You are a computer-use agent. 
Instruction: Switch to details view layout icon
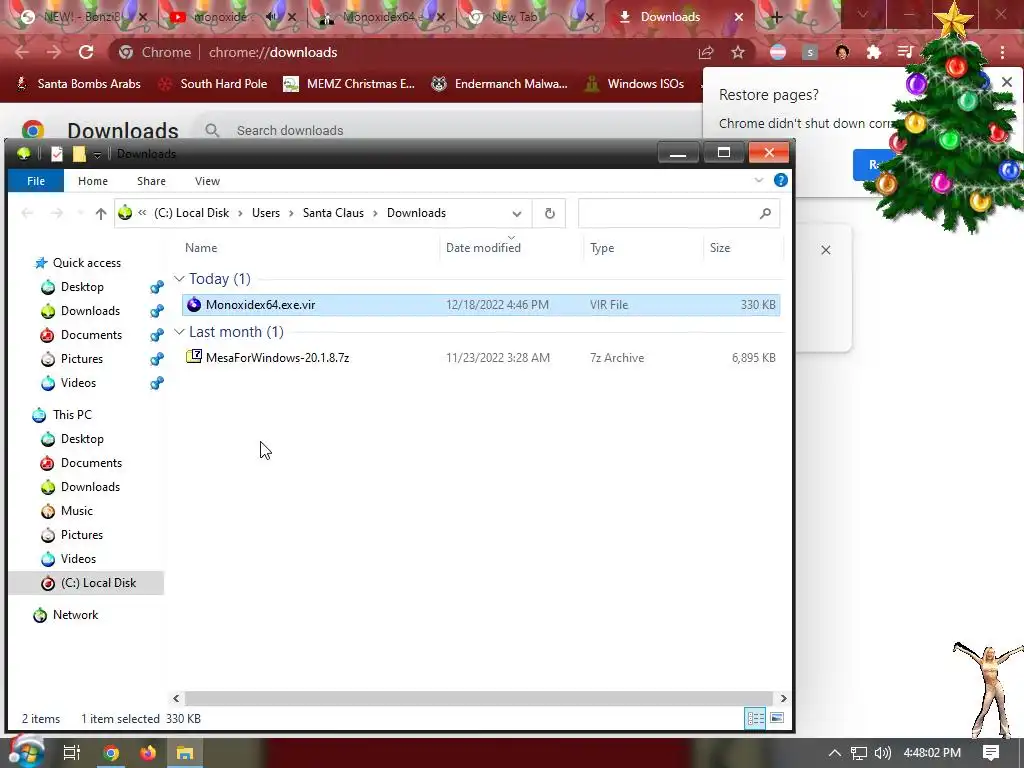(756, 718)
